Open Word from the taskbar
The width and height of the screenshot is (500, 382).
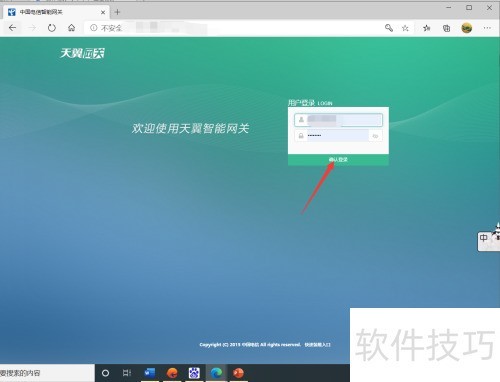(150, 373)
